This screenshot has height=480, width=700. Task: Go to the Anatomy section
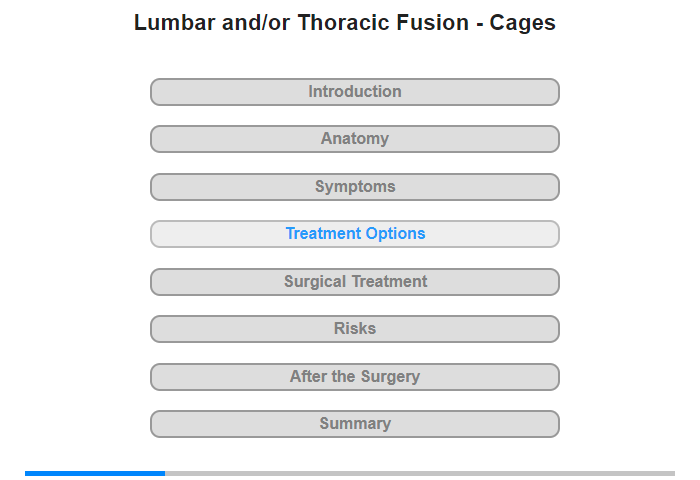point(354,139)
